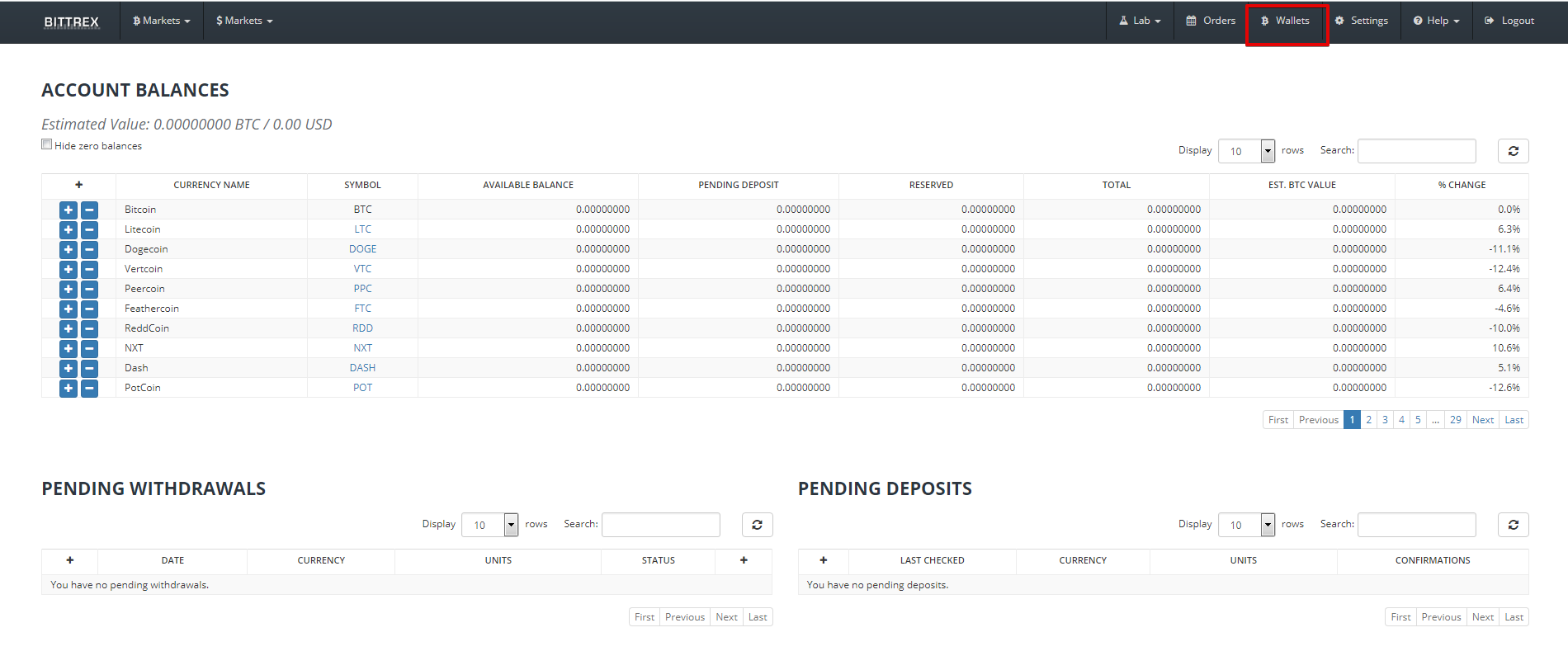Viewport: 1568px width, 670px height.
Task: Click the deposit plus icon for Bitcoin
Action: coord(68,210)
